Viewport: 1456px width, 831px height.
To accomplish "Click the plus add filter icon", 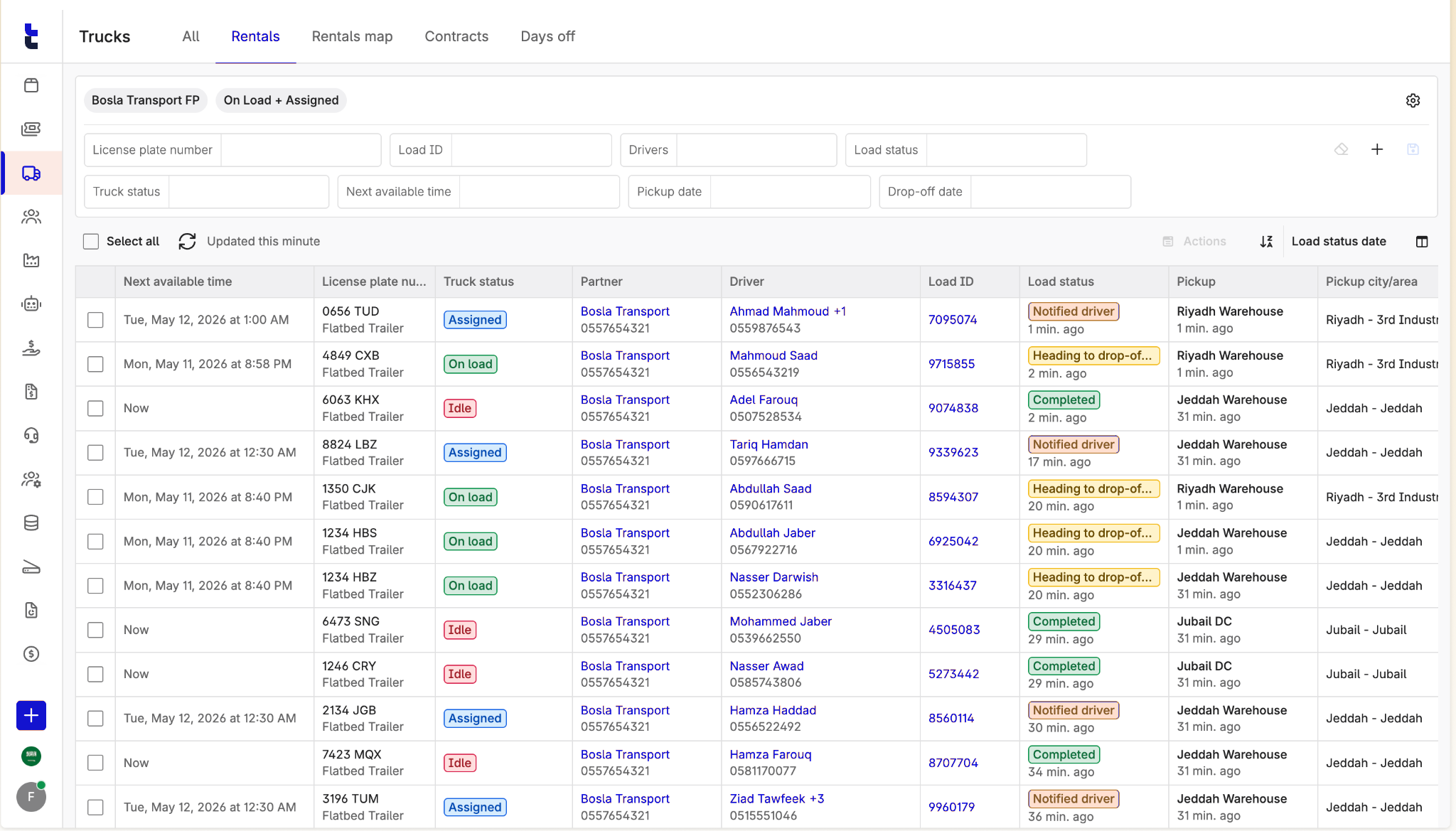I will [x=1377, y=149].
